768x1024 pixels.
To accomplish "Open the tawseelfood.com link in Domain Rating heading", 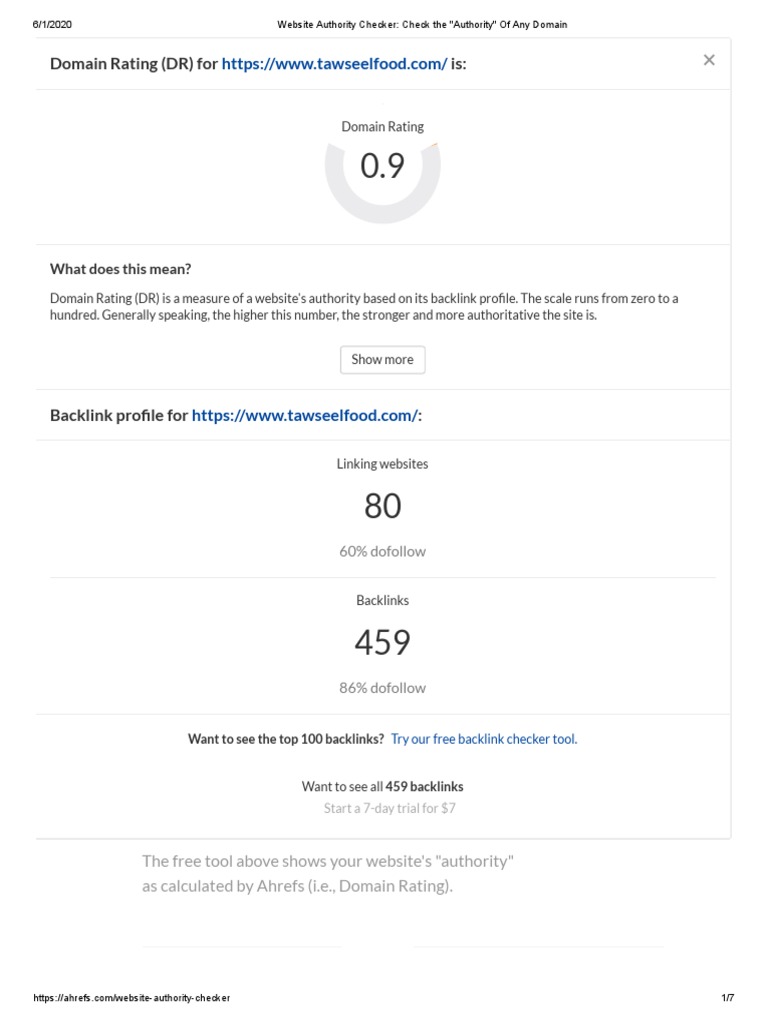I will (334, 64).
